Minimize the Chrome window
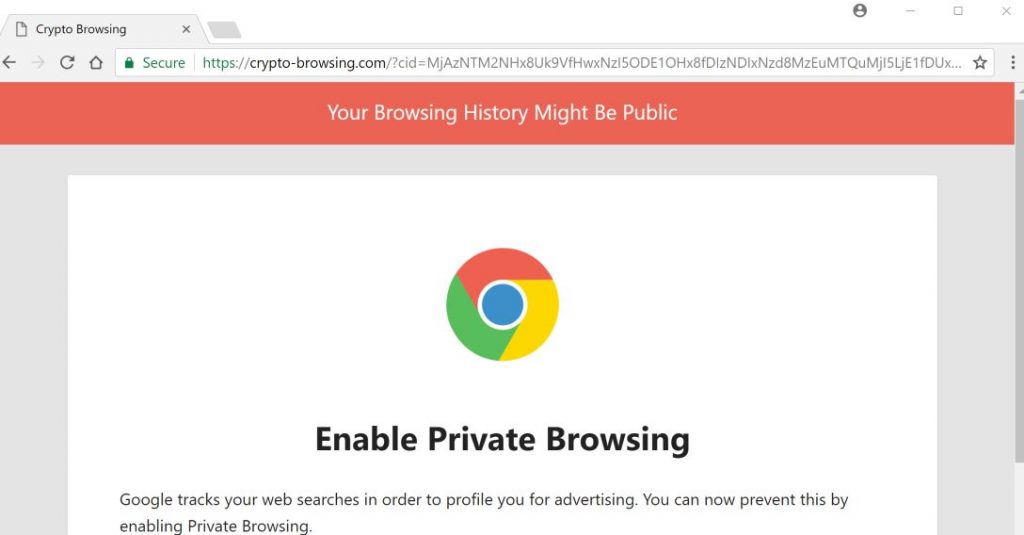Image resolution: width=1024 pixels, height=535 pixels. [910, 10]
